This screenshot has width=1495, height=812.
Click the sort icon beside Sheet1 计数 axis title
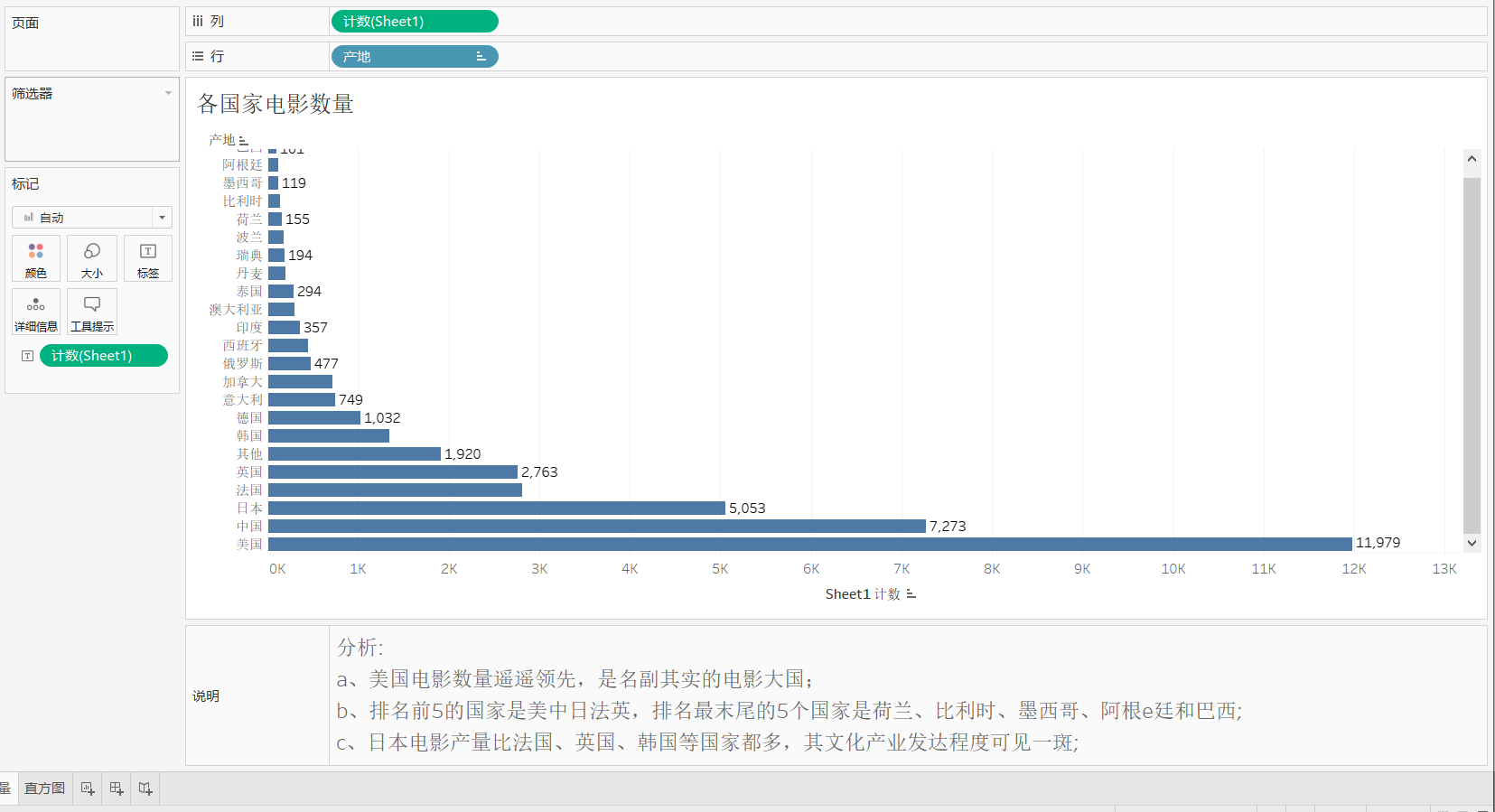(911, 594)
